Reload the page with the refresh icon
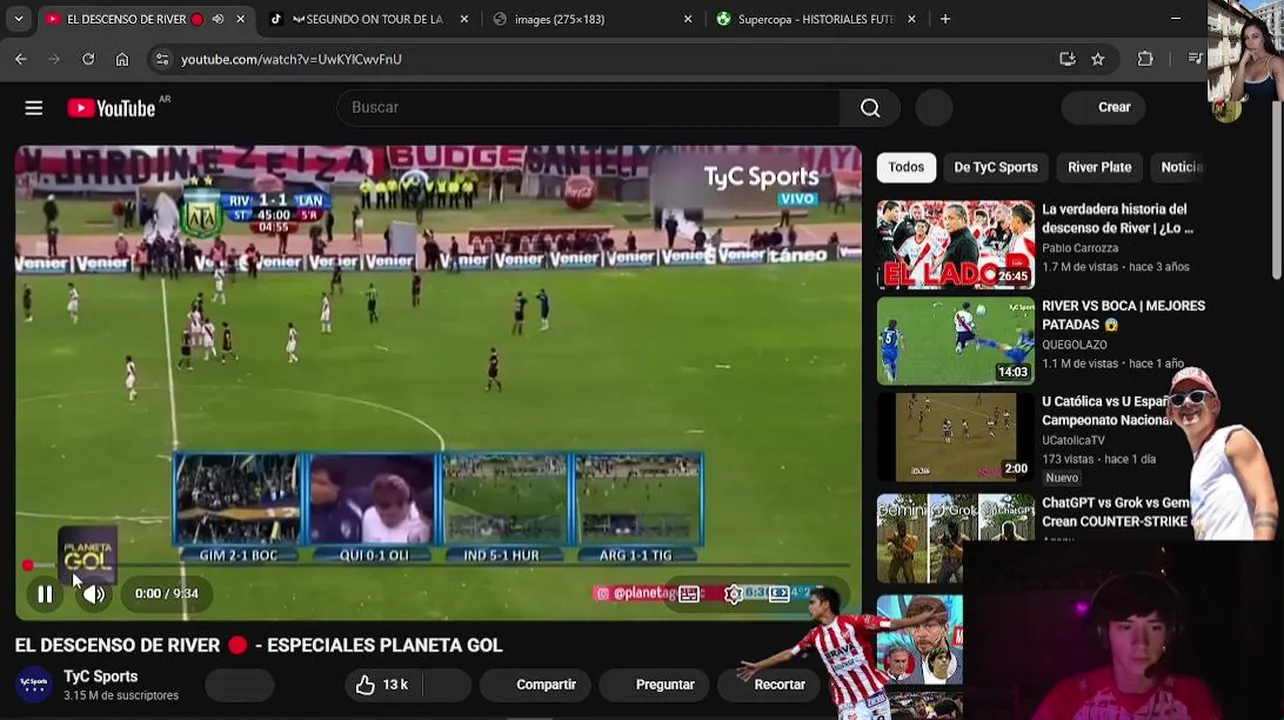 click(x=88, y=59)
